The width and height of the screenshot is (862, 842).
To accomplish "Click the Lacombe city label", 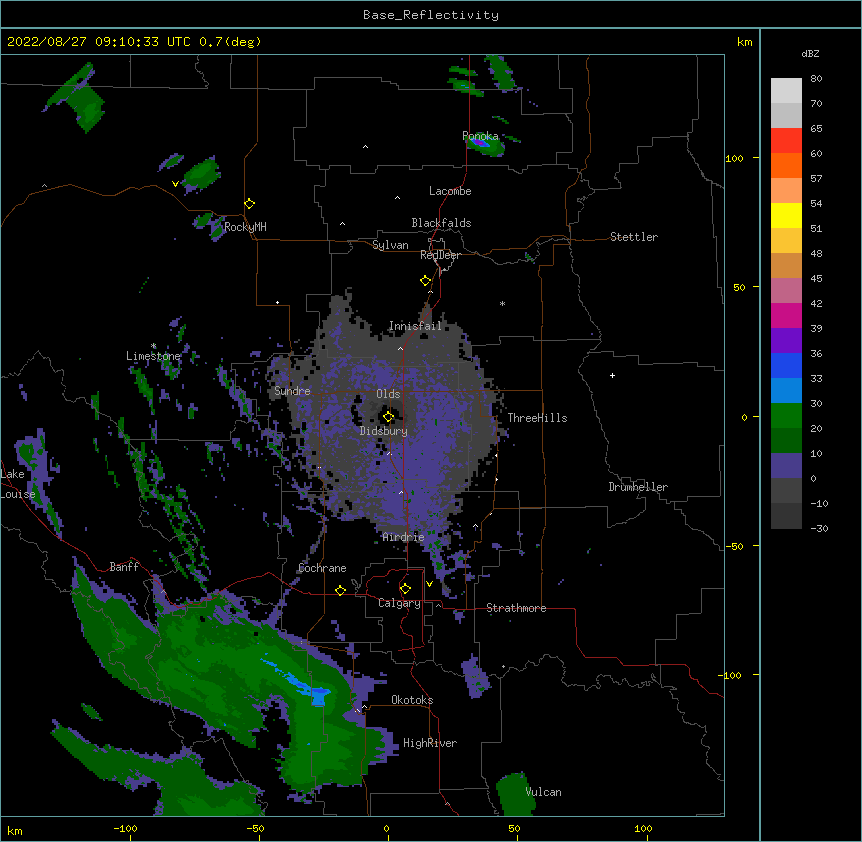I will tap(450, 191).
